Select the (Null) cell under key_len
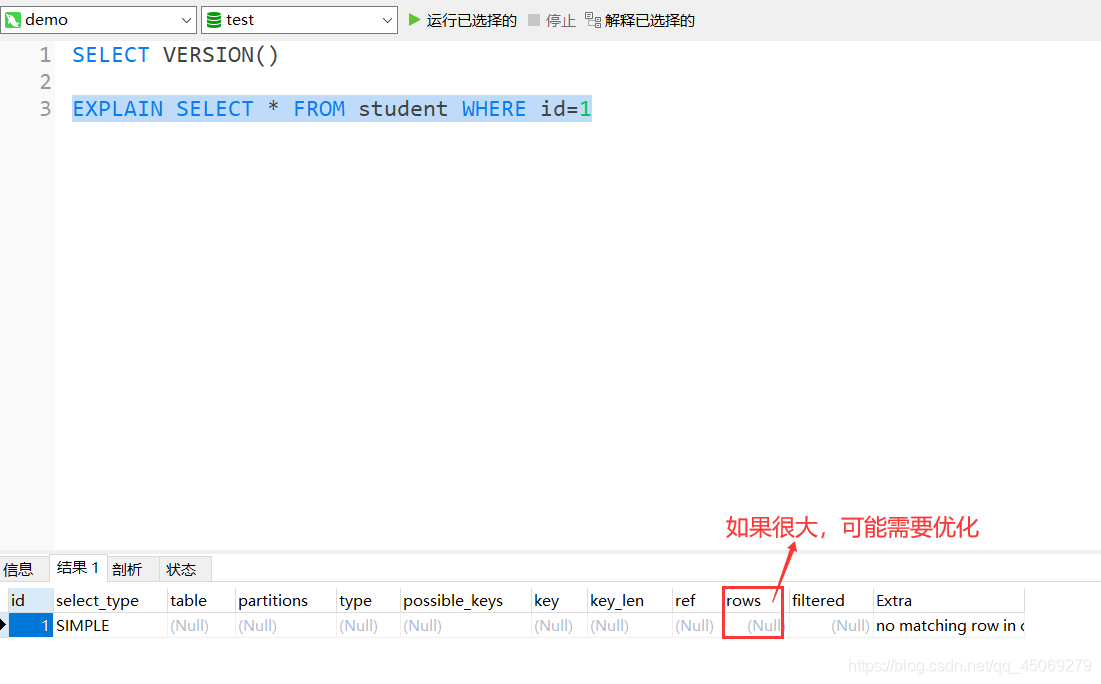This screenshot has width=1101, height=684. click(630, 625)
